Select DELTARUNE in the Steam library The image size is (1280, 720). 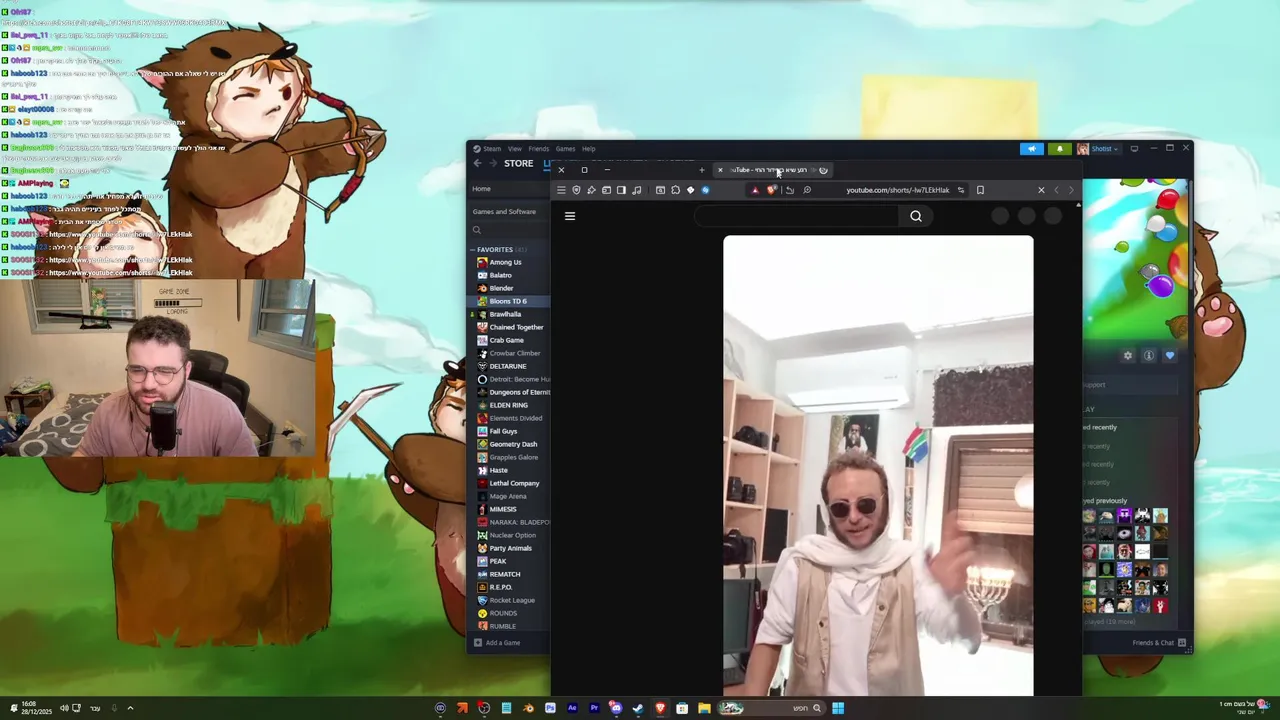pyautogui.click(x=507, y=366)
